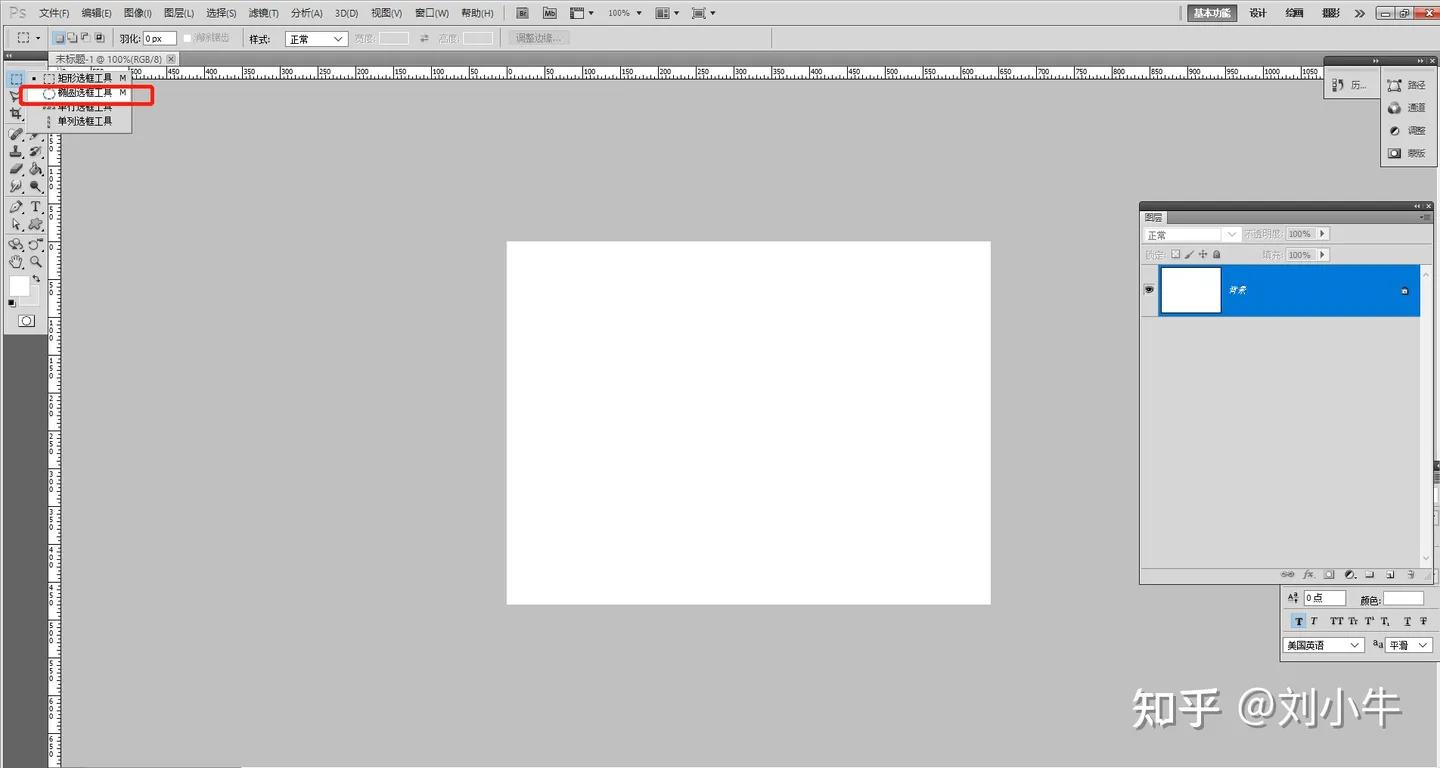Open layer styles via the fx icon
This screenshot has width=1440, height=768.
1309,574
